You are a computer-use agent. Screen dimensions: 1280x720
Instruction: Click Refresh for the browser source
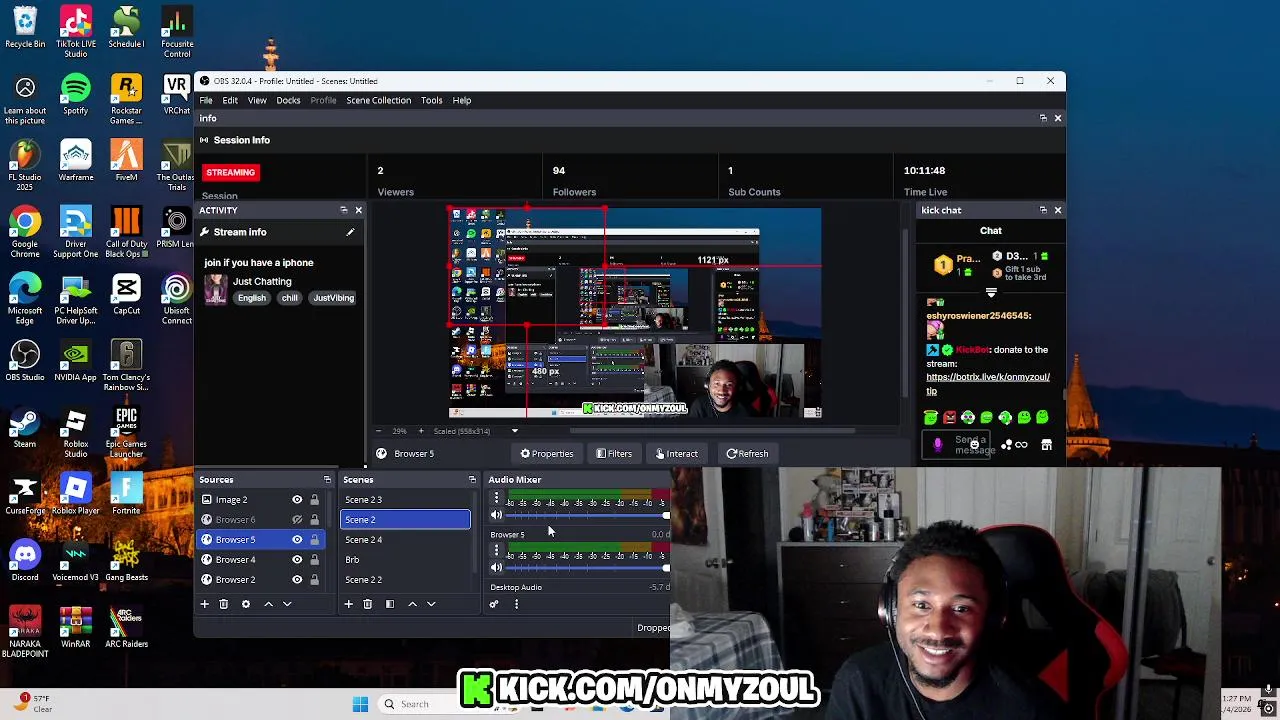748,454
